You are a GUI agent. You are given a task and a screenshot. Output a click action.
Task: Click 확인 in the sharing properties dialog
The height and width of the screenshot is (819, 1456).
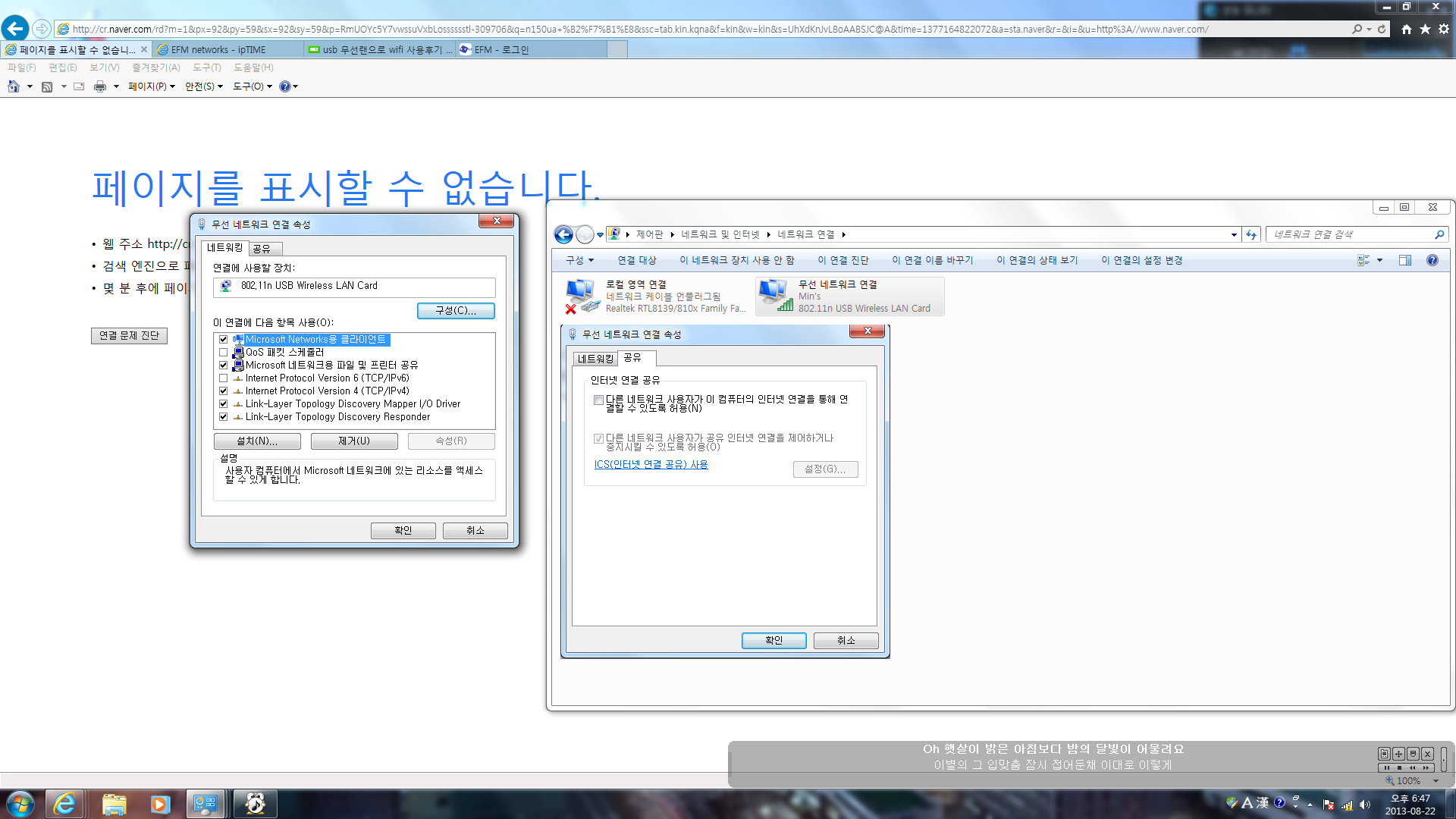[773, 641]
